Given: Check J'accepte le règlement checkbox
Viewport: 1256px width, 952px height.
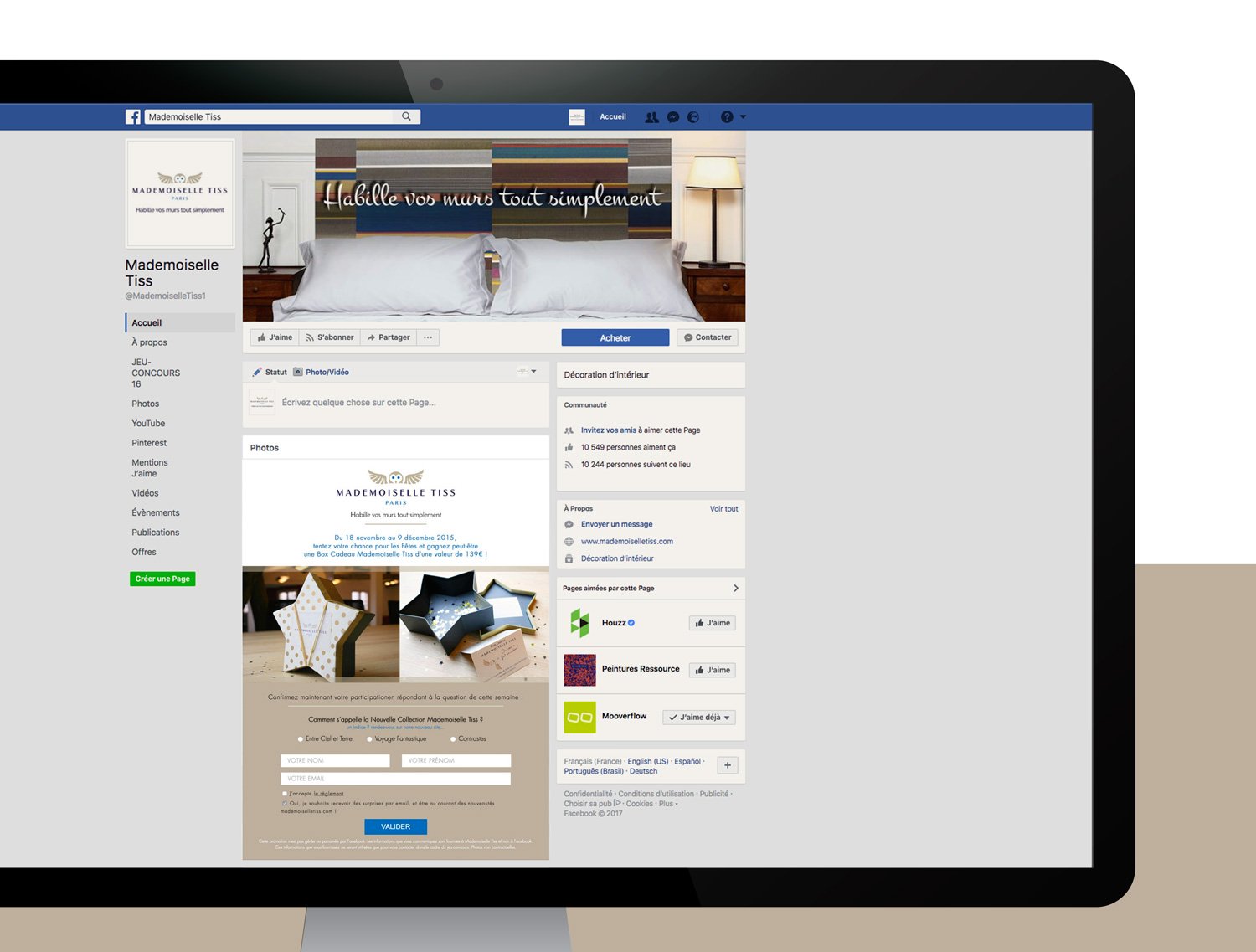Looking at the screenshot, I should (285, 794).
